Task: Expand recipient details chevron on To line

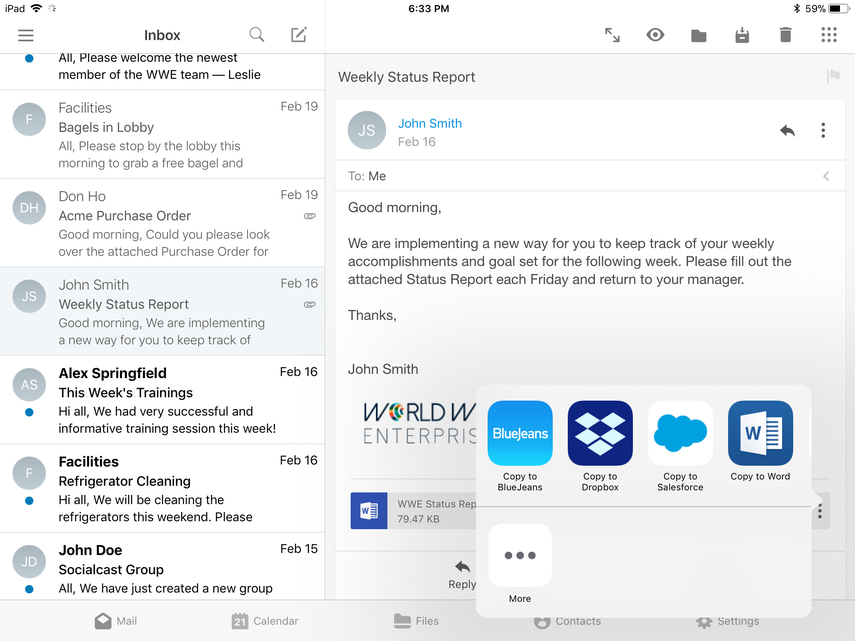Action: click(x=826, y=176)
